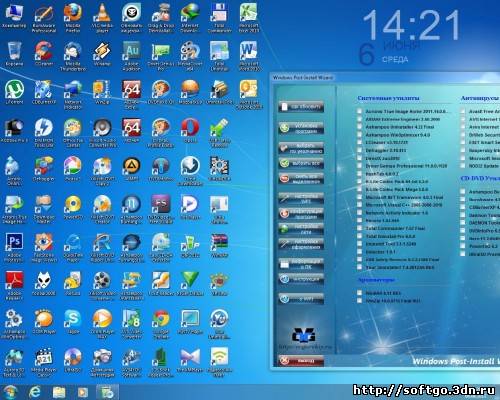Check AIDA64 Extreme Engineer in wizard list
500x400 pixels.
point(359,119)
